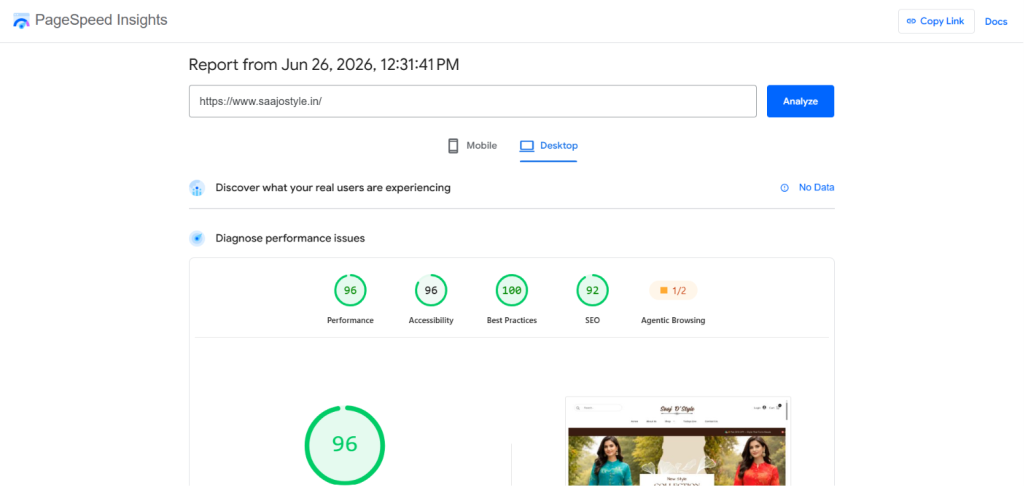The height and width of the screenshot is (486, 1024).
Task: Open the SEO score gauge 92
Action: (592, 291)
